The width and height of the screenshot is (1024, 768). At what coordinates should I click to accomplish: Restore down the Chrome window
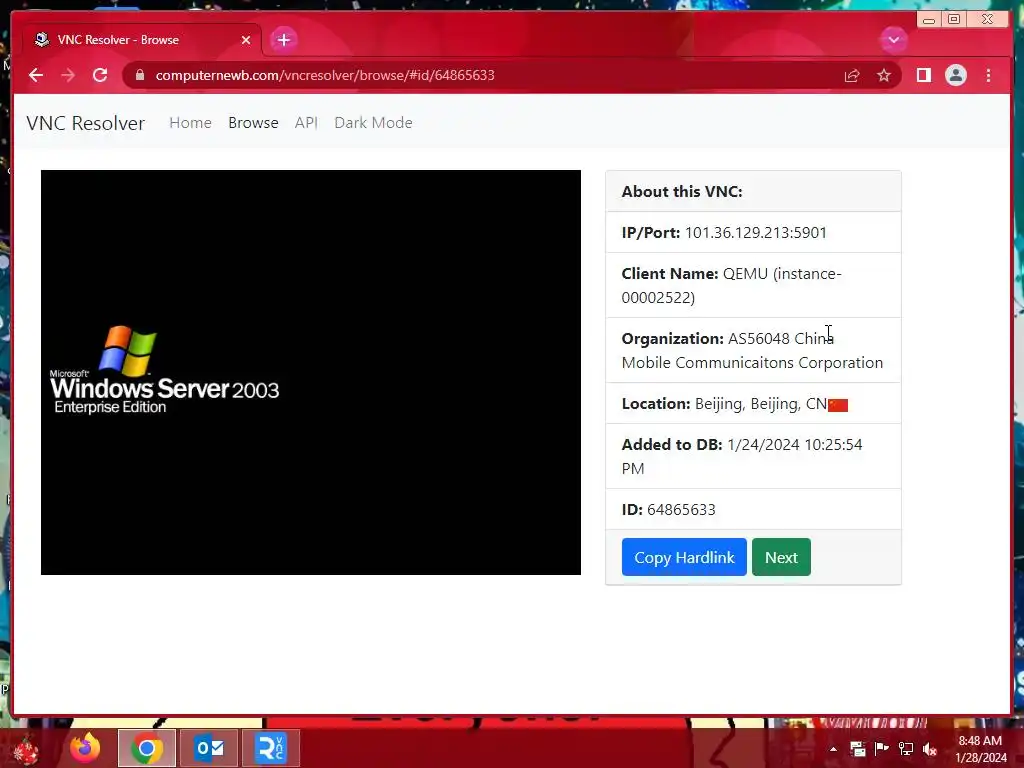(953, 20)
